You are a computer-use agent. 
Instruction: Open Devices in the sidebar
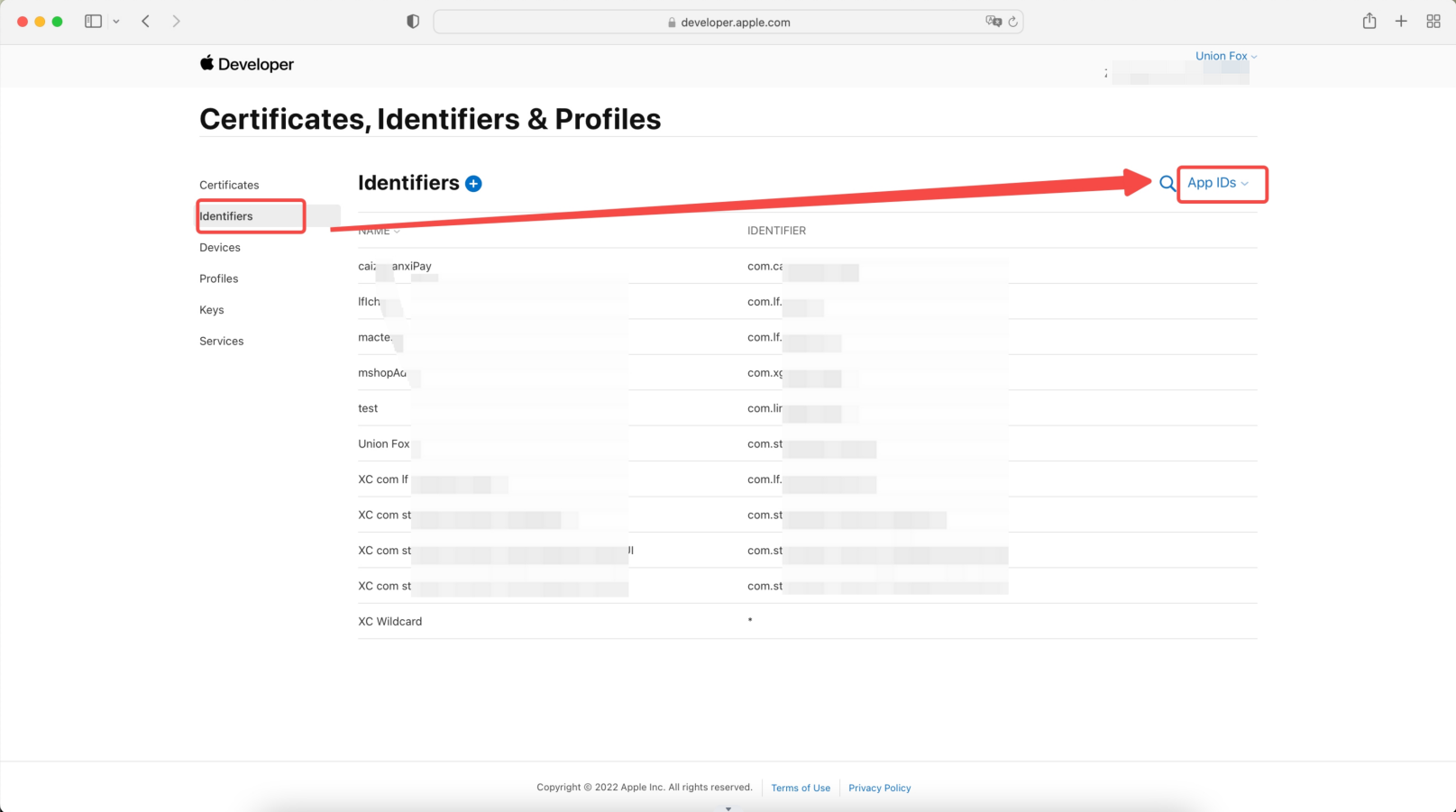click(220, 247)
